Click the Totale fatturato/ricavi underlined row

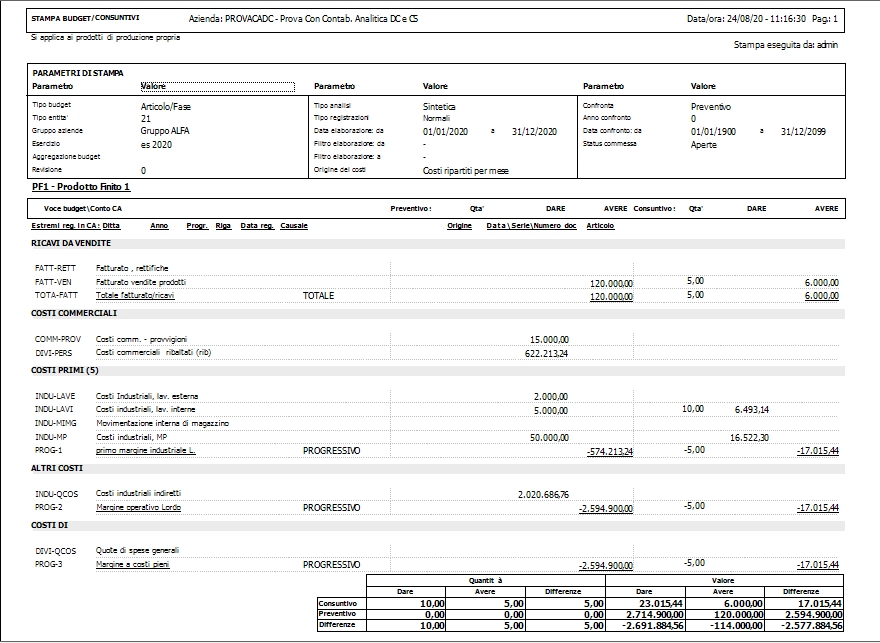tap(135, 296)
